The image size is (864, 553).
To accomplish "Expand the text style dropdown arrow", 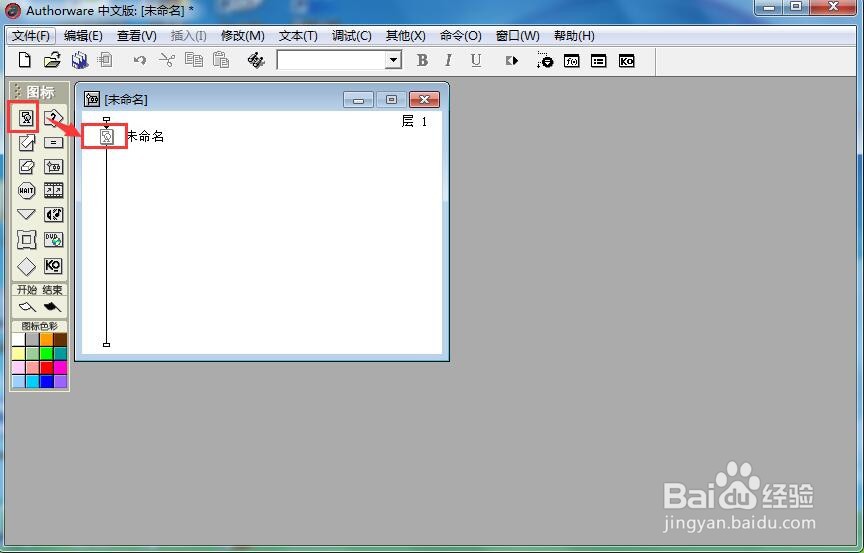I will (x=393, y=60).
